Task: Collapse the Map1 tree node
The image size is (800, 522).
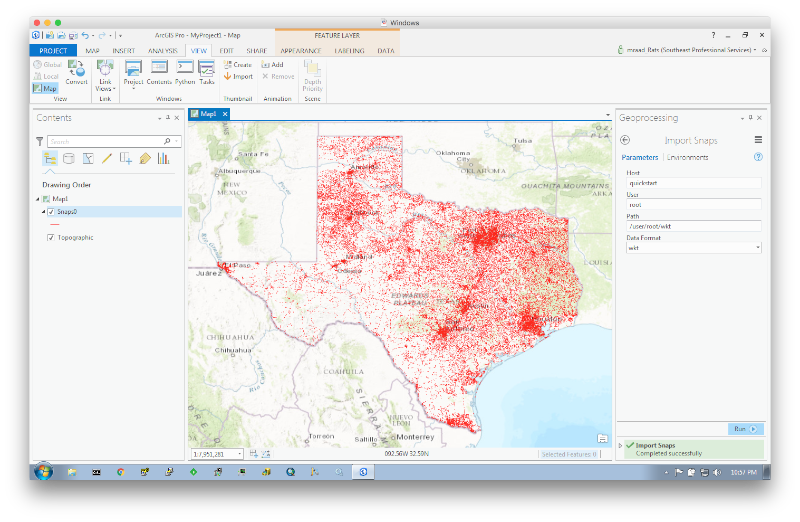Action: pyautogui.click(x=37, y=199)
